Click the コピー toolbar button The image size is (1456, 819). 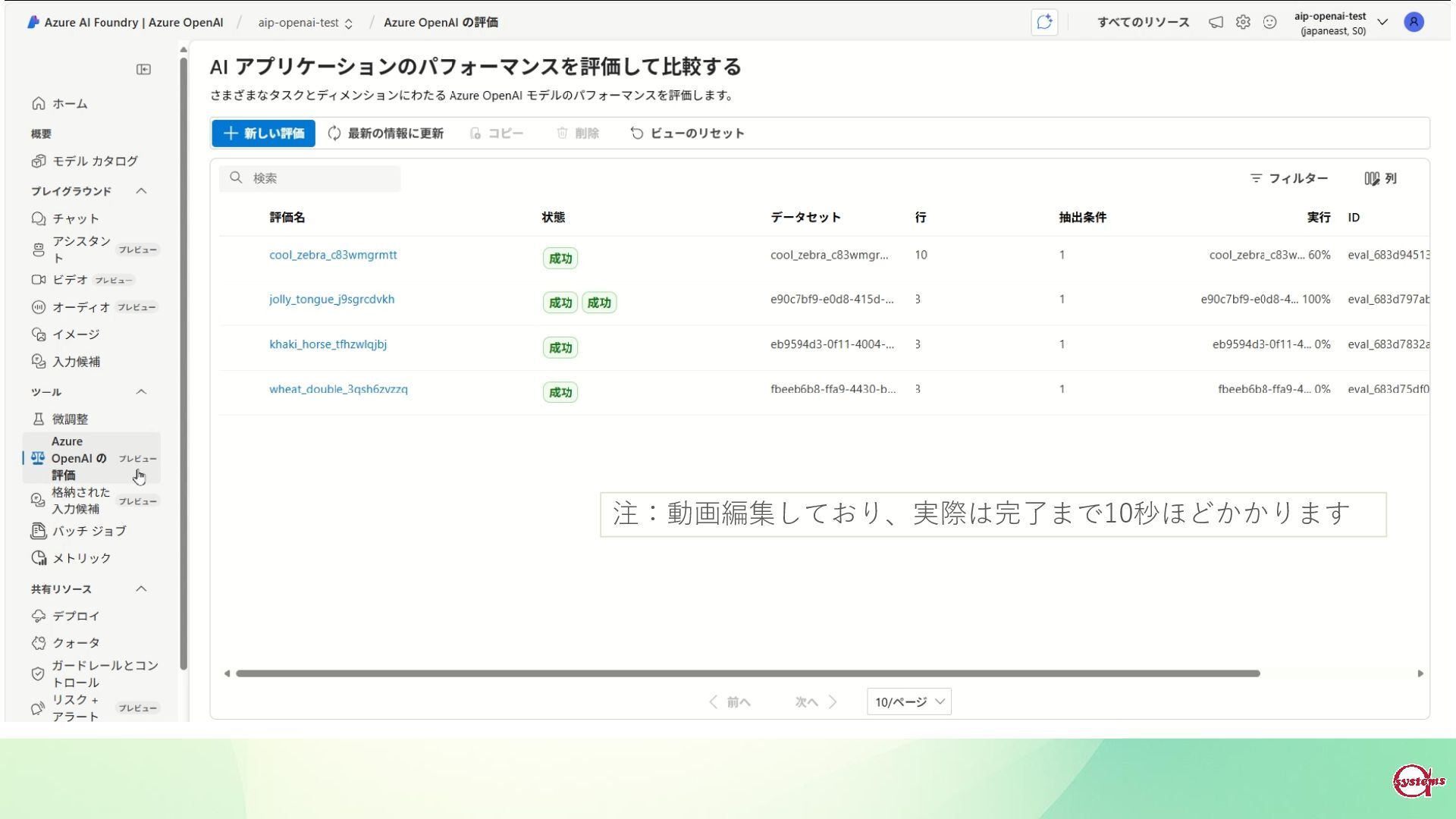497,133
